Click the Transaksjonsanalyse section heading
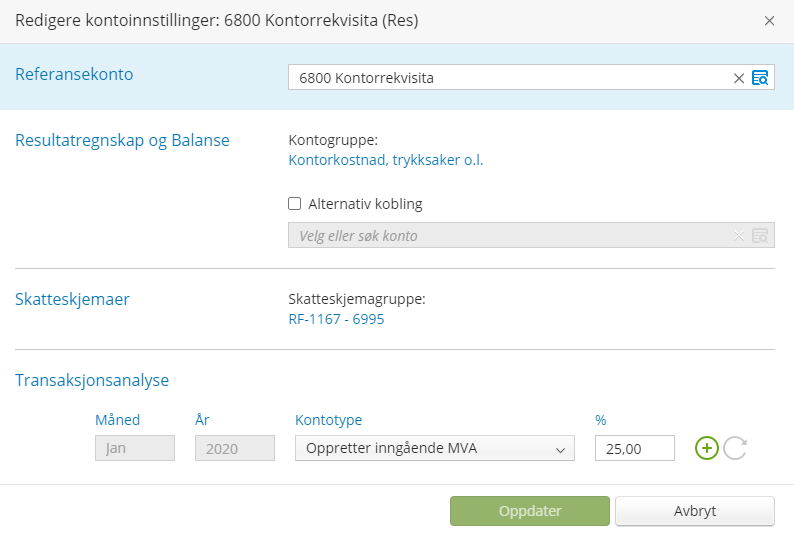The image size is (794, 535). [x=92, y=380]
